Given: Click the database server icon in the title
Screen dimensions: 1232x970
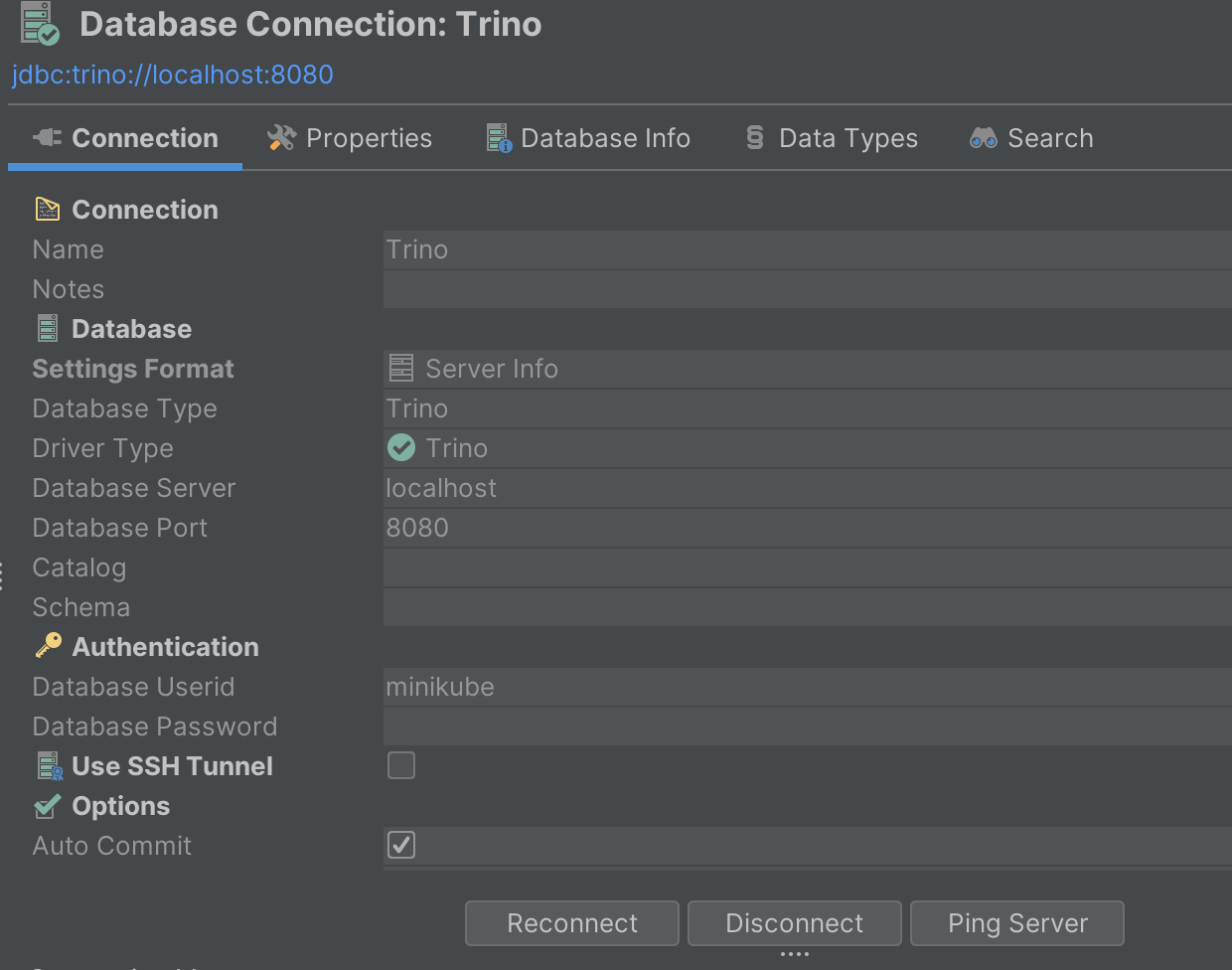Looking at the screenshot, I should [38, 23].
